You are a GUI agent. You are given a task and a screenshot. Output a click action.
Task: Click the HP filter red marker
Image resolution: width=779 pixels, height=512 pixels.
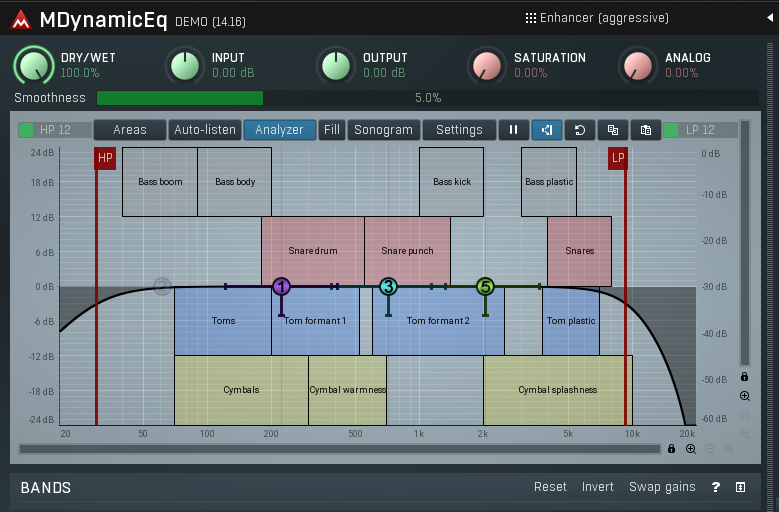click(105, 158)
